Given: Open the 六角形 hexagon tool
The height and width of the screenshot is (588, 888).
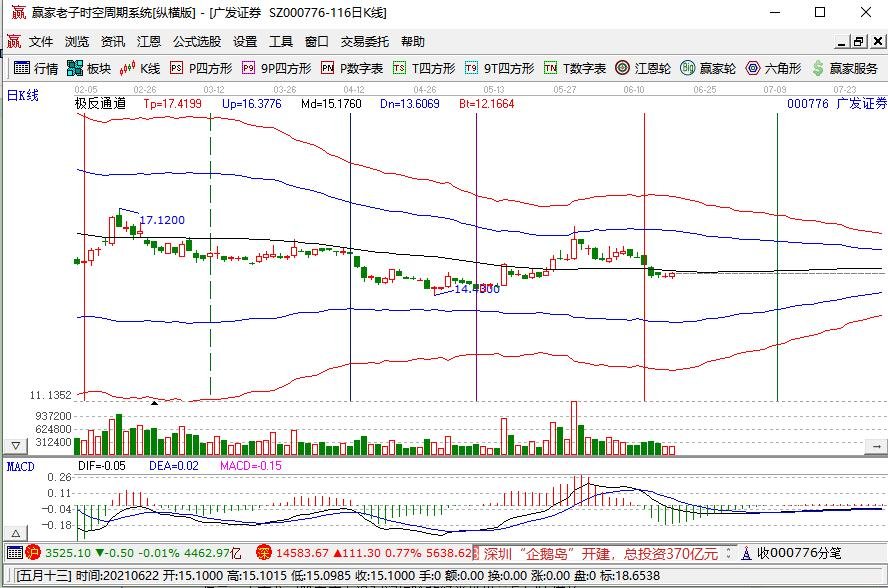Looking at the screenshot, I should (773, 69).
